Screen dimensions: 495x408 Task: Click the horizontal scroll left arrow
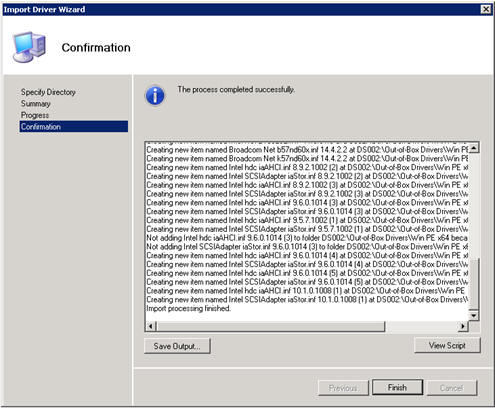point(151,326)
